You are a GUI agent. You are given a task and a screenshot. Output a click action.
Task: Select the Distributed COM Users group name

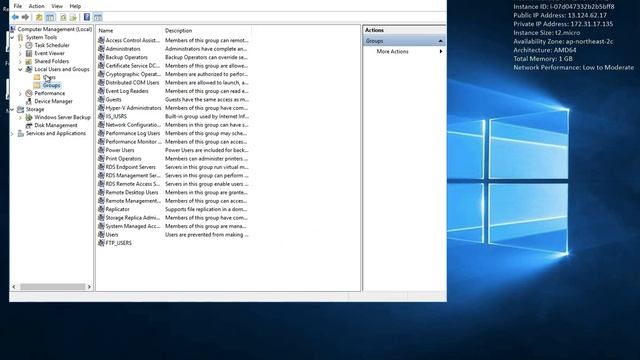coord(132,82)
